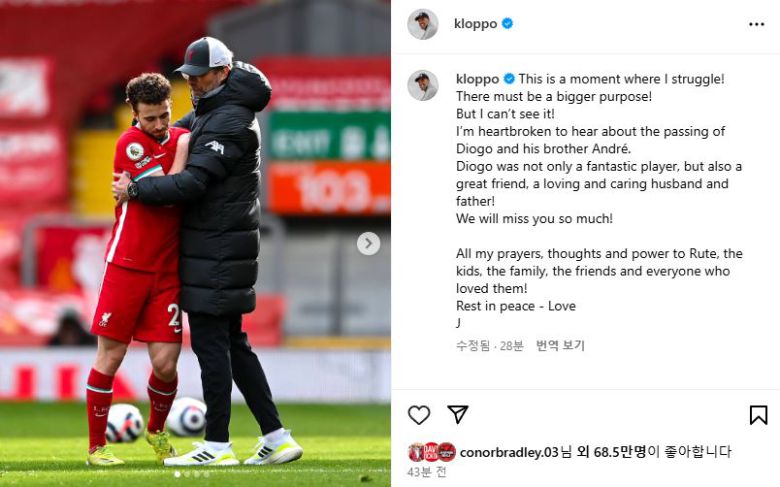
Task: Click the 수정됨 · 28분 edited label
Action: [x=489, y=345]
